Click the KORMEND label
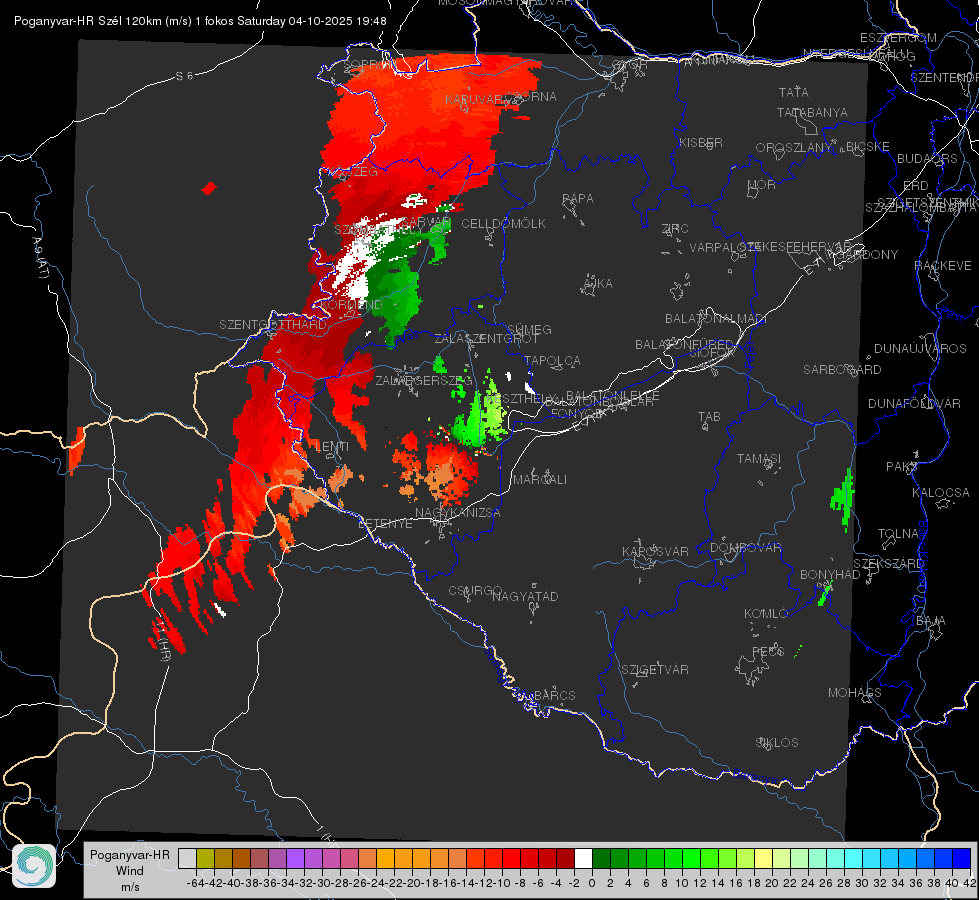Screen dimensions: 979x900 pos(350,305)
